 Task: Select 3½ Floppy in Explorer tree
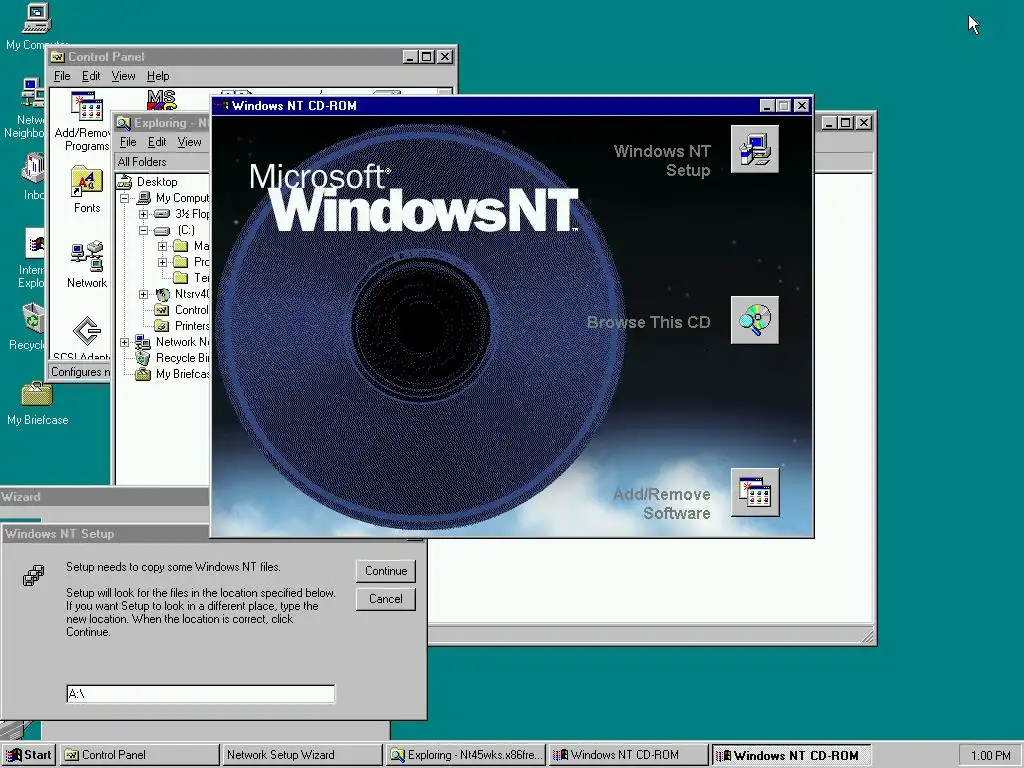click(x=192, y=214)
